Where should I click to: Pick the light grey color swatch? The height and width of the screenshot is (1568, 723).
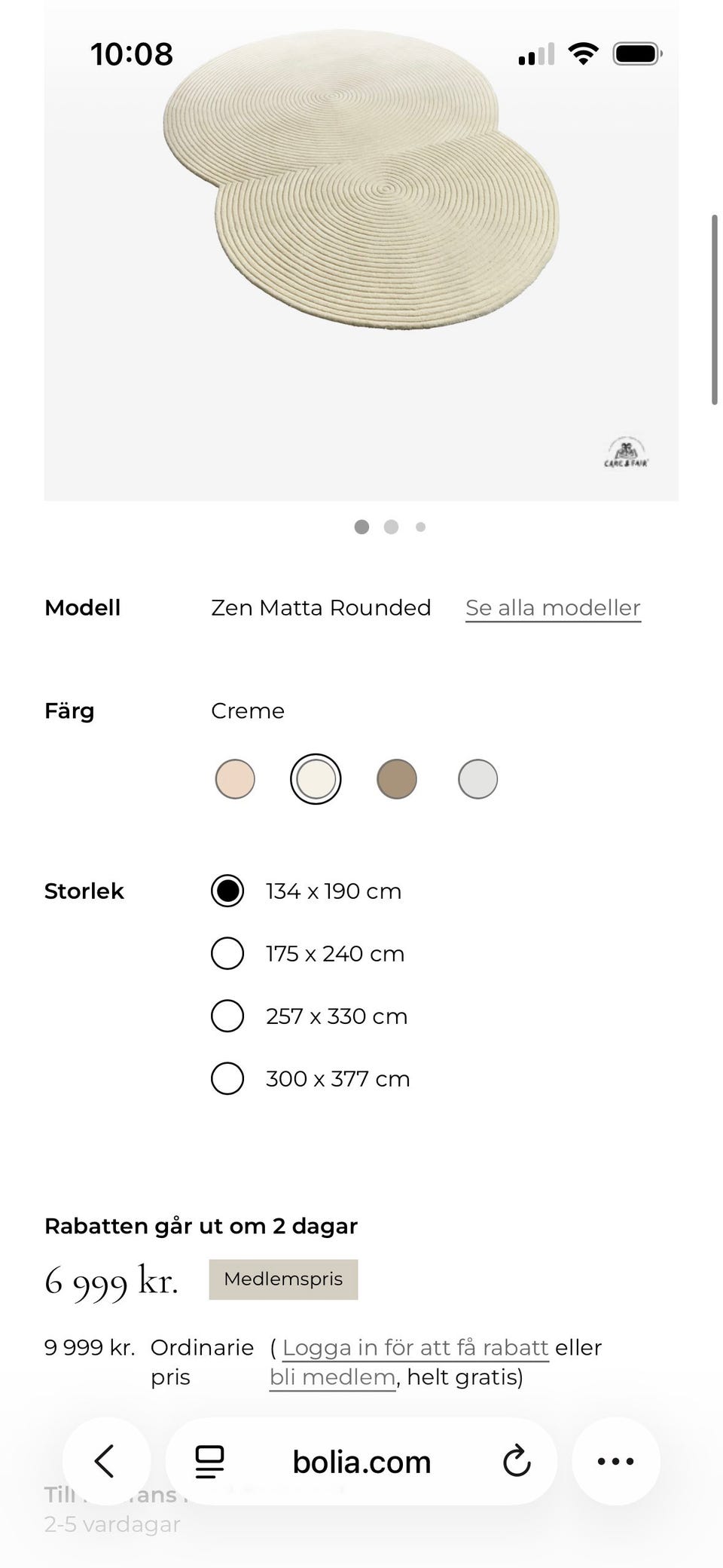coord(478,779)
